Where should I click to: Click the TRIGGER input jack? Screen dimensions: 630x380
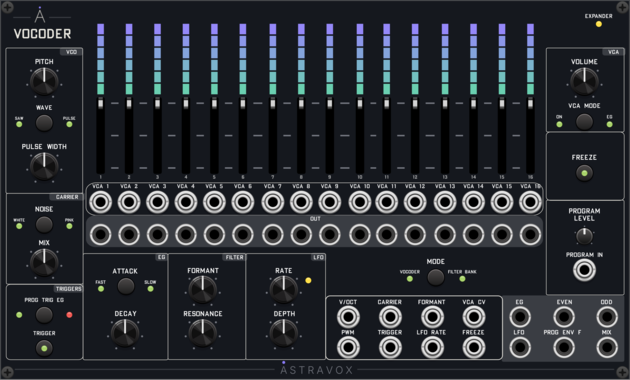(x=390, y=347)
